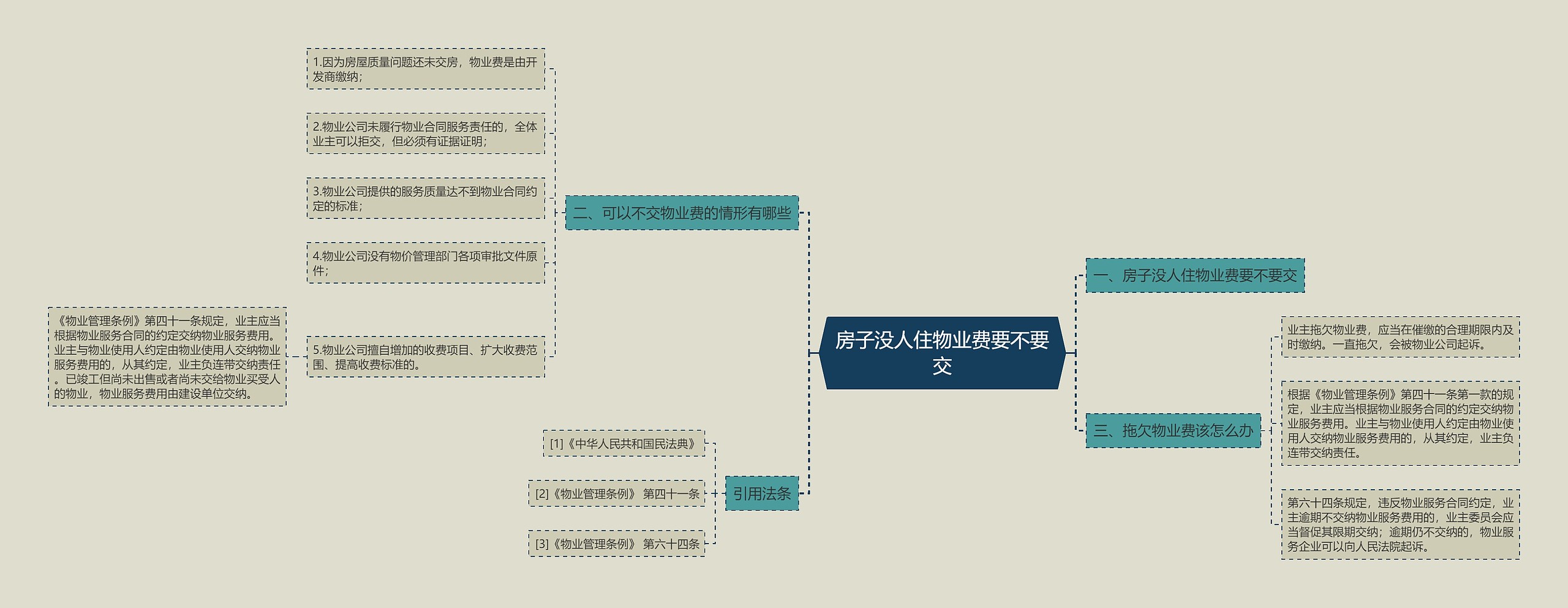1568x608 pixels.
Task: Select the branch 三、拖欠物业费该怎么办
Action: click(1173, 430)
